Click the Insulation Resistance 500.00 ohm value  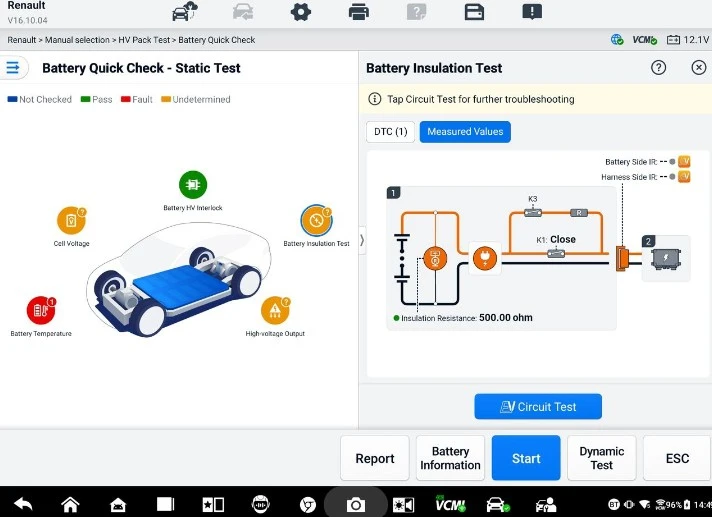click(x=505, y=318)
